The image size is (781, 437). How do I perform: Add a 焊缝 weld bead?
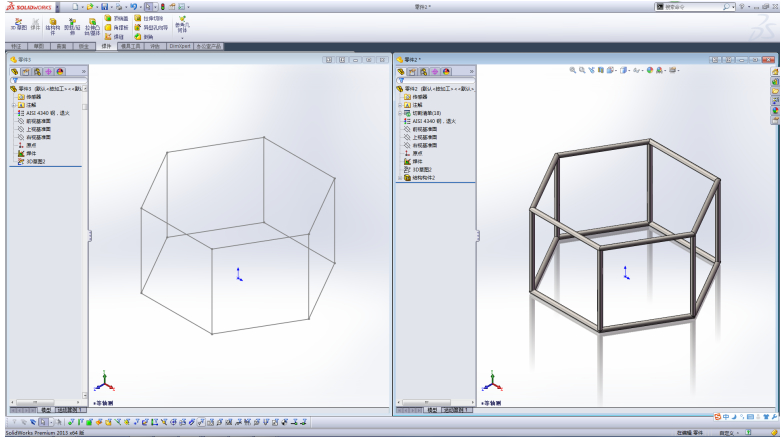114,37
